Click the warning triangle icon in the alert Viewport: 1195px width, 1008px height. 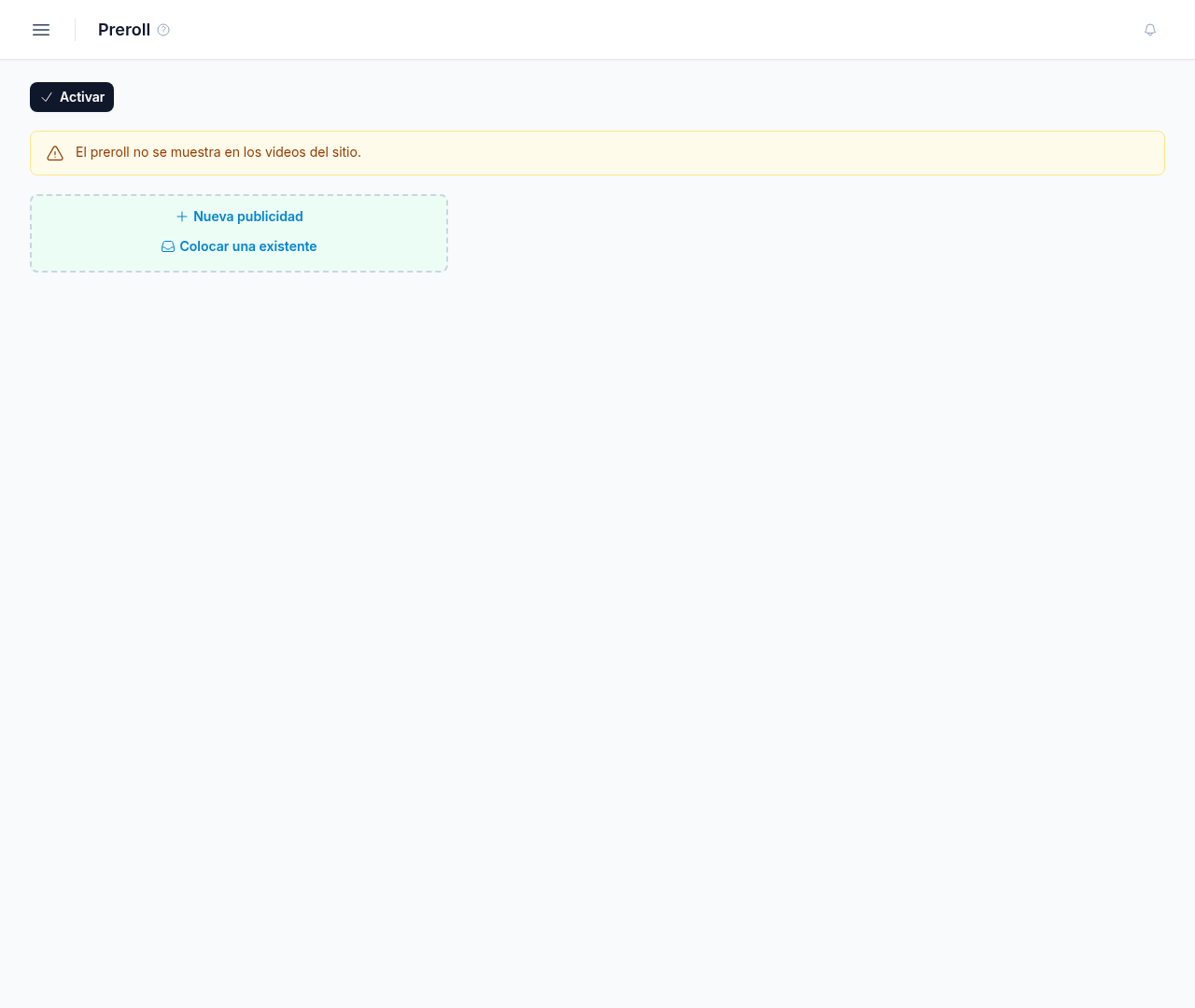coord(55,153)
